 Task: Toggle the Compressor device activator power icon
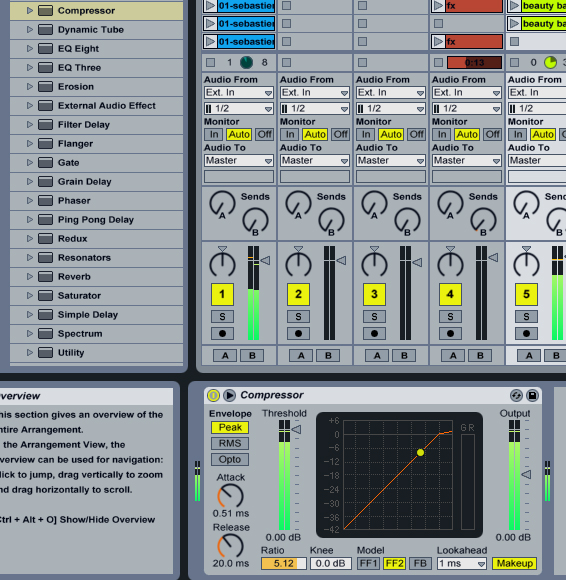point(213,395)
